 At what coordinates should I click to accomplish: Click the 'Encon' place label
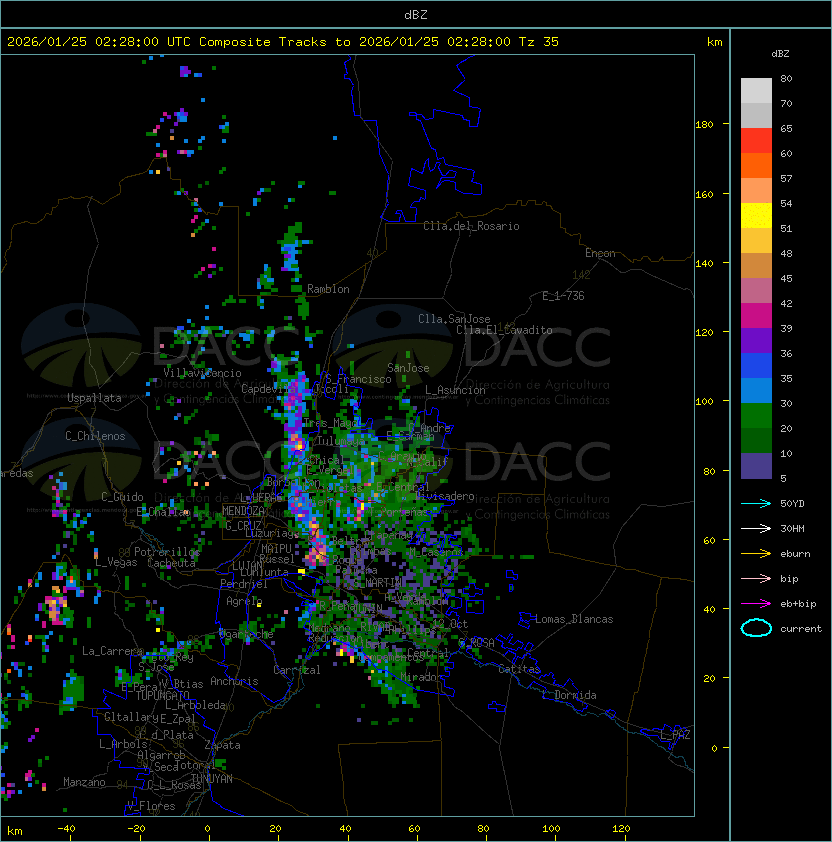(600, 253)
